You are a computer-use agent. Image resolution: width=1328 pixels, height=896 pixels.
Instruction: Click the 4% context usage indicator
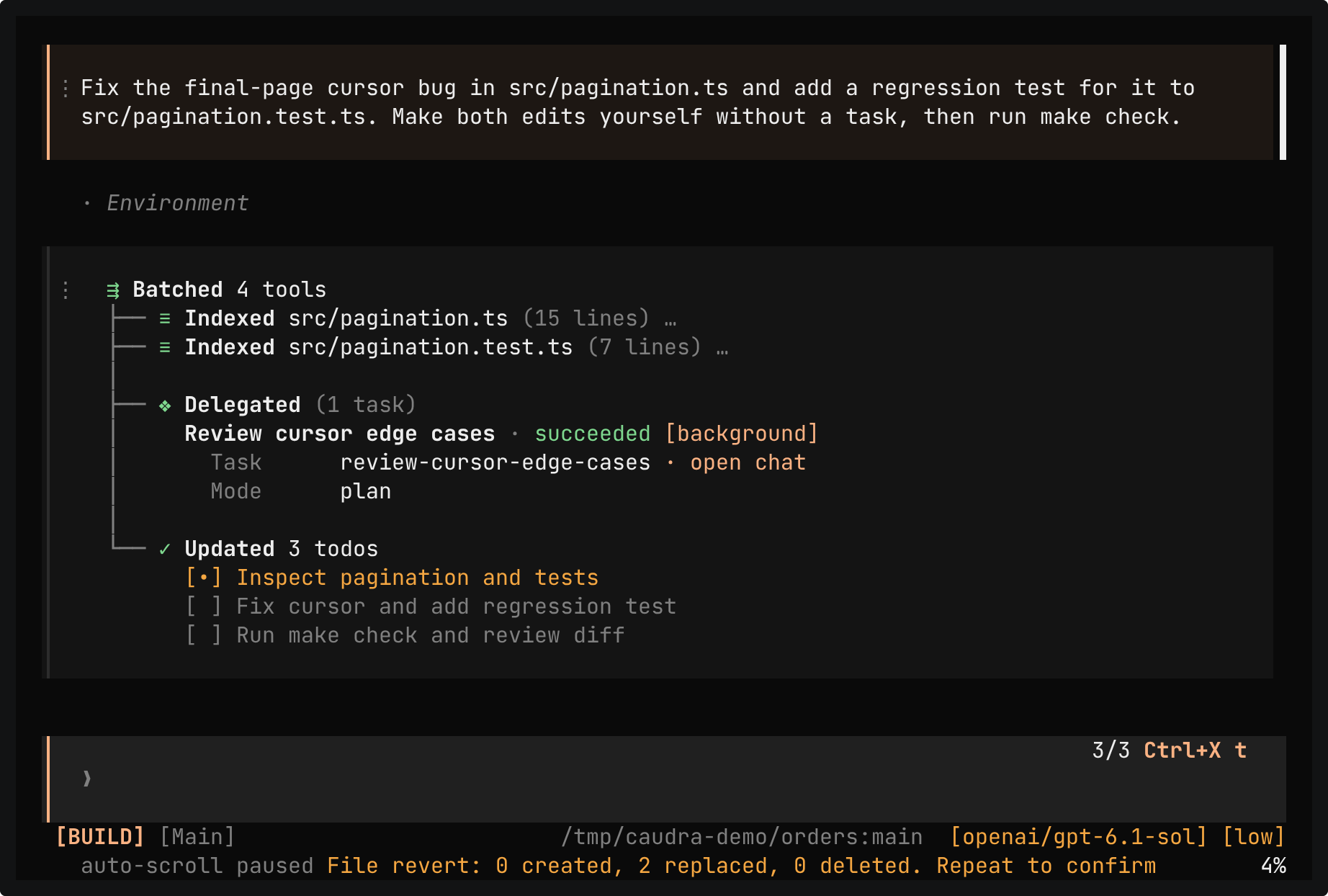pos(1273,866)
